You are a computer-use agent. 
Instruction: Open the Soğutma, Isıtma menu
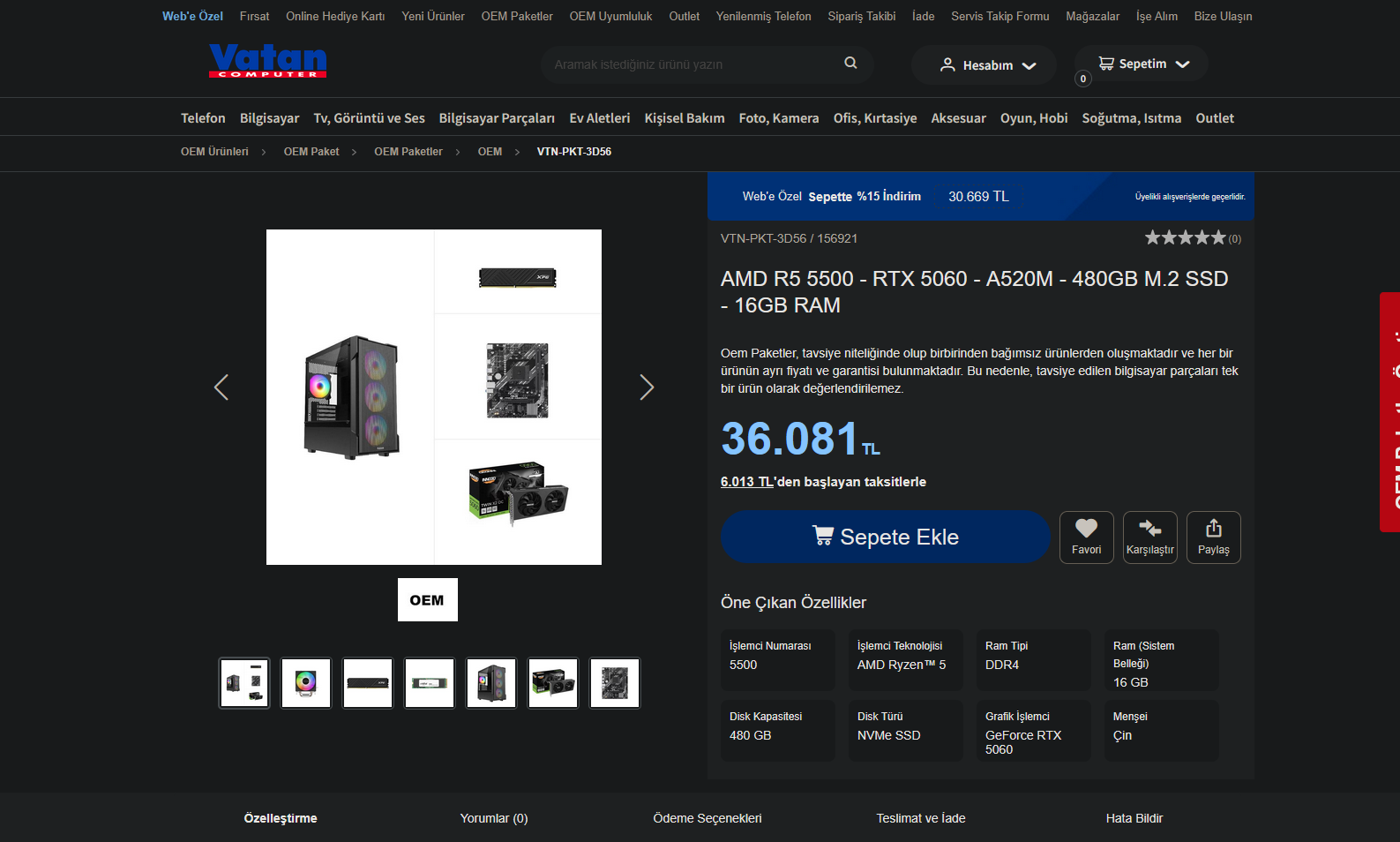click(1132, 118)
